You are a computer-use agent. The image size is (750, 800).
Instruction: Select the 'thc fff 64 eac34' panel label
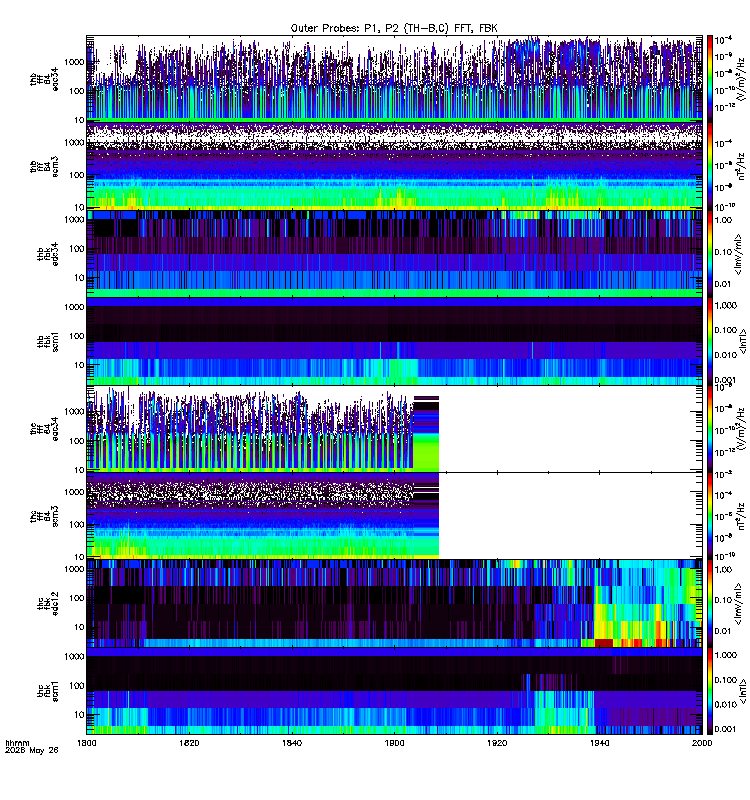pyautogui.click(x=44, y=429)
